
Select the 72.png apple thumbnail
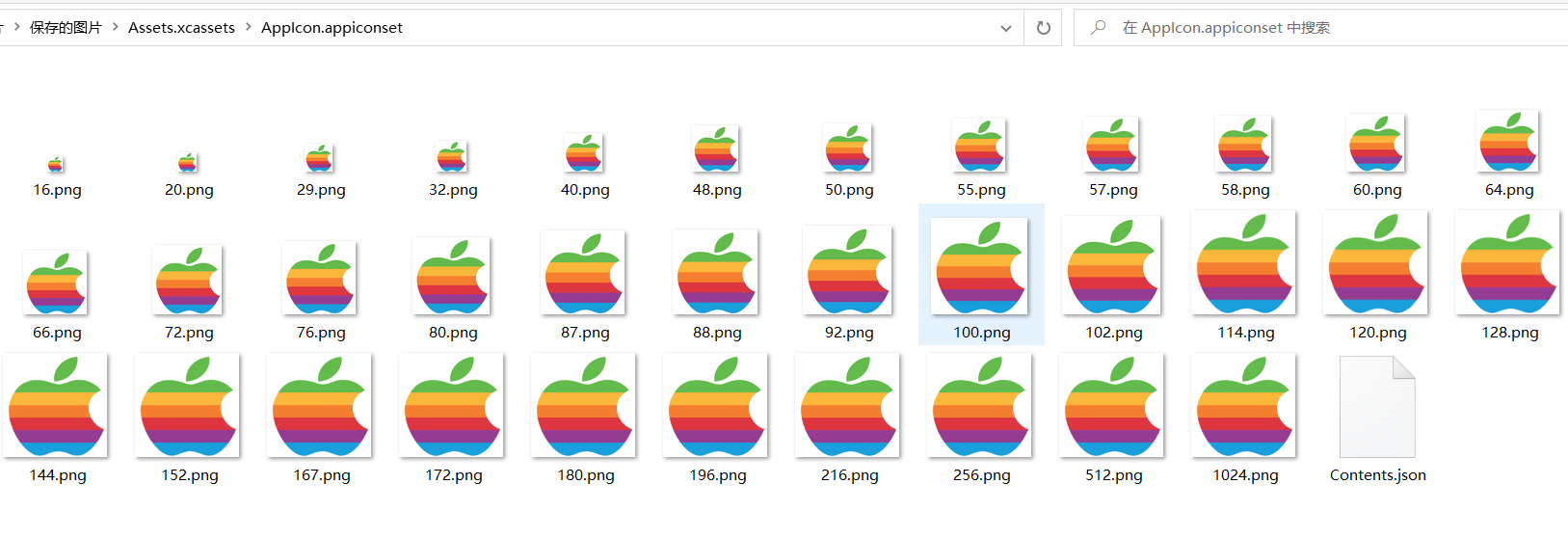point(188,280)
